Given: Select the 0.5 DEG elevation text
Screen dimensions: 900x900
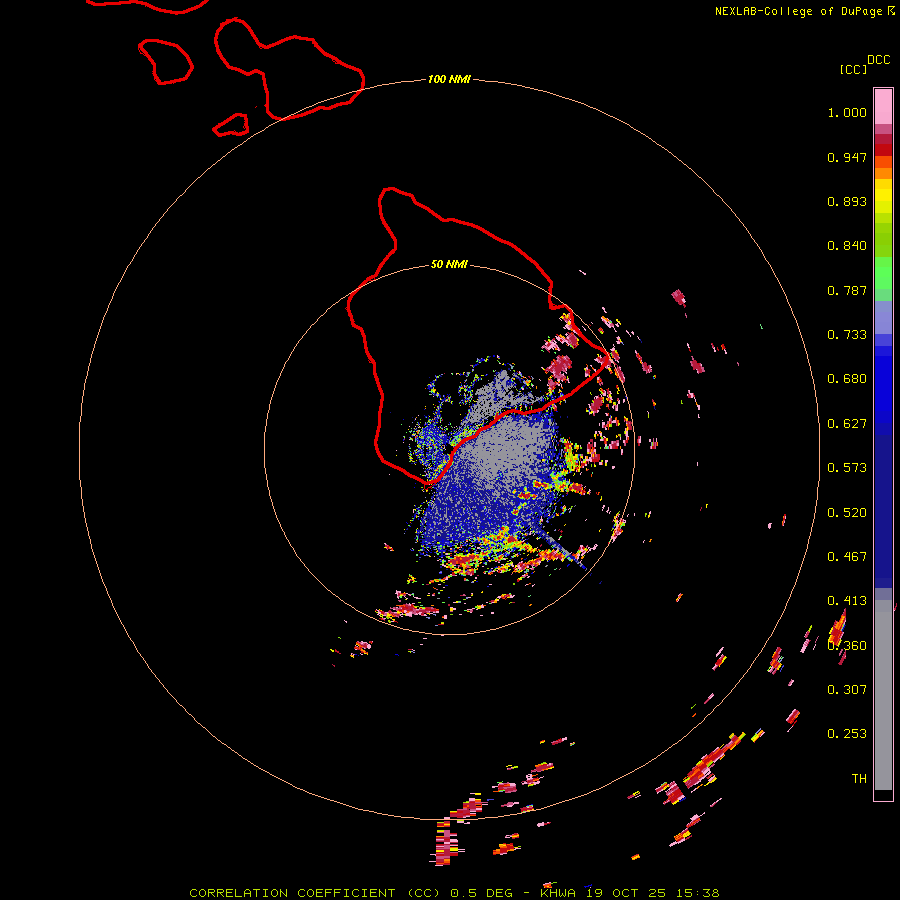Looking at the screenshot, I should point(481,893).
